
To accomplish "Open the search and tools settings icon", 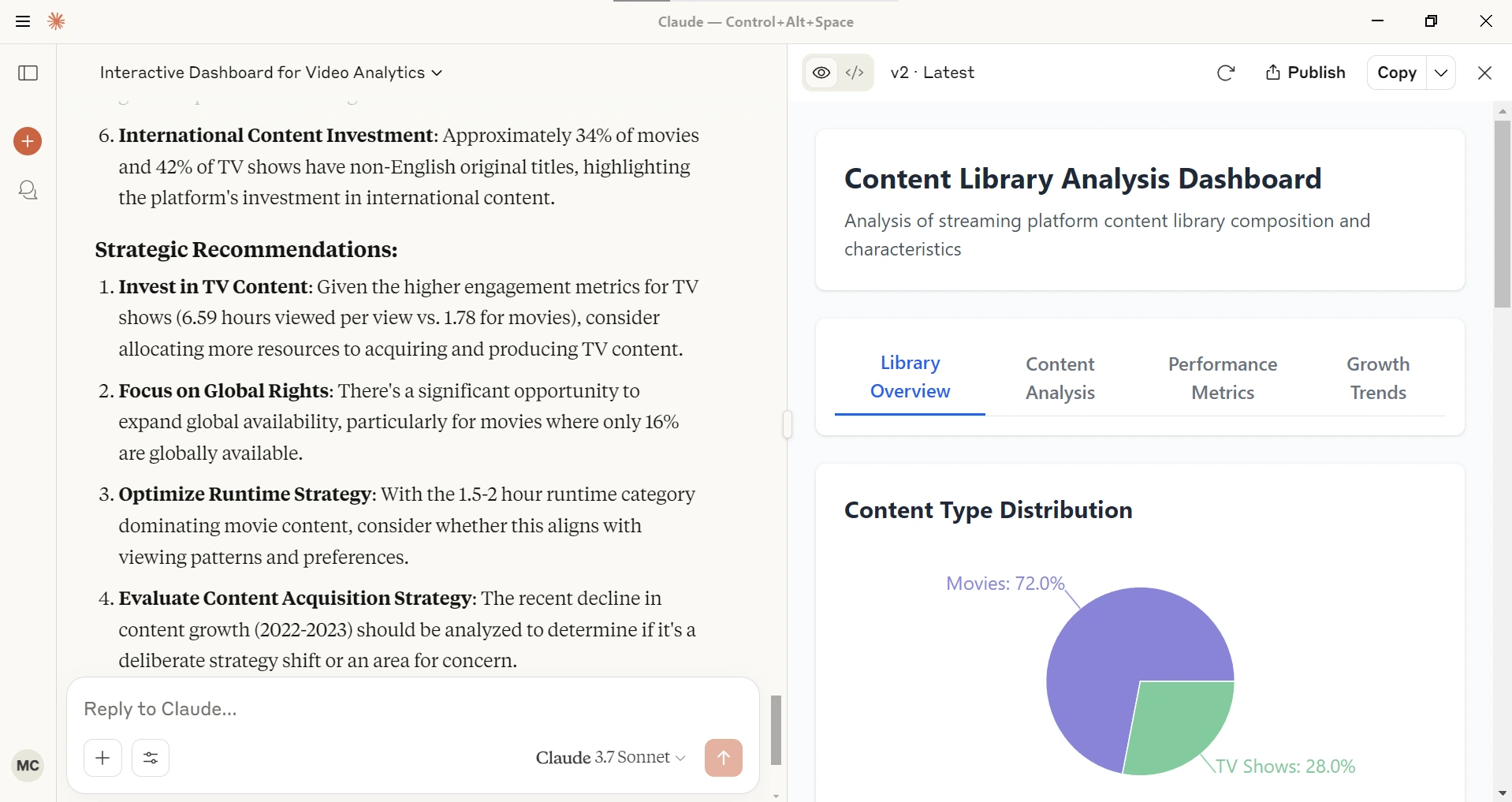I will pos(151,758).
